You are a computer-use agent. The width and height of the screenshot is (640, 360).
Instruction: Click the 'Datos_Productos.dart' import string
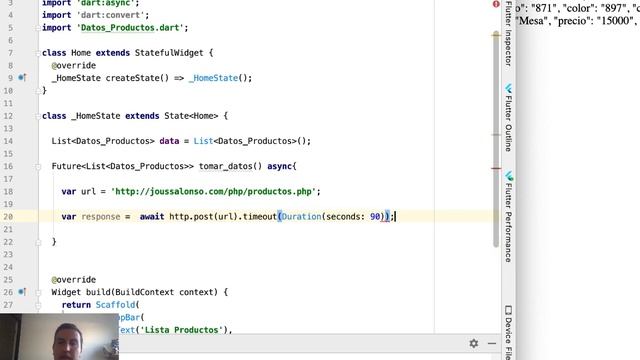pyautogui.click(x=130, y=28)
